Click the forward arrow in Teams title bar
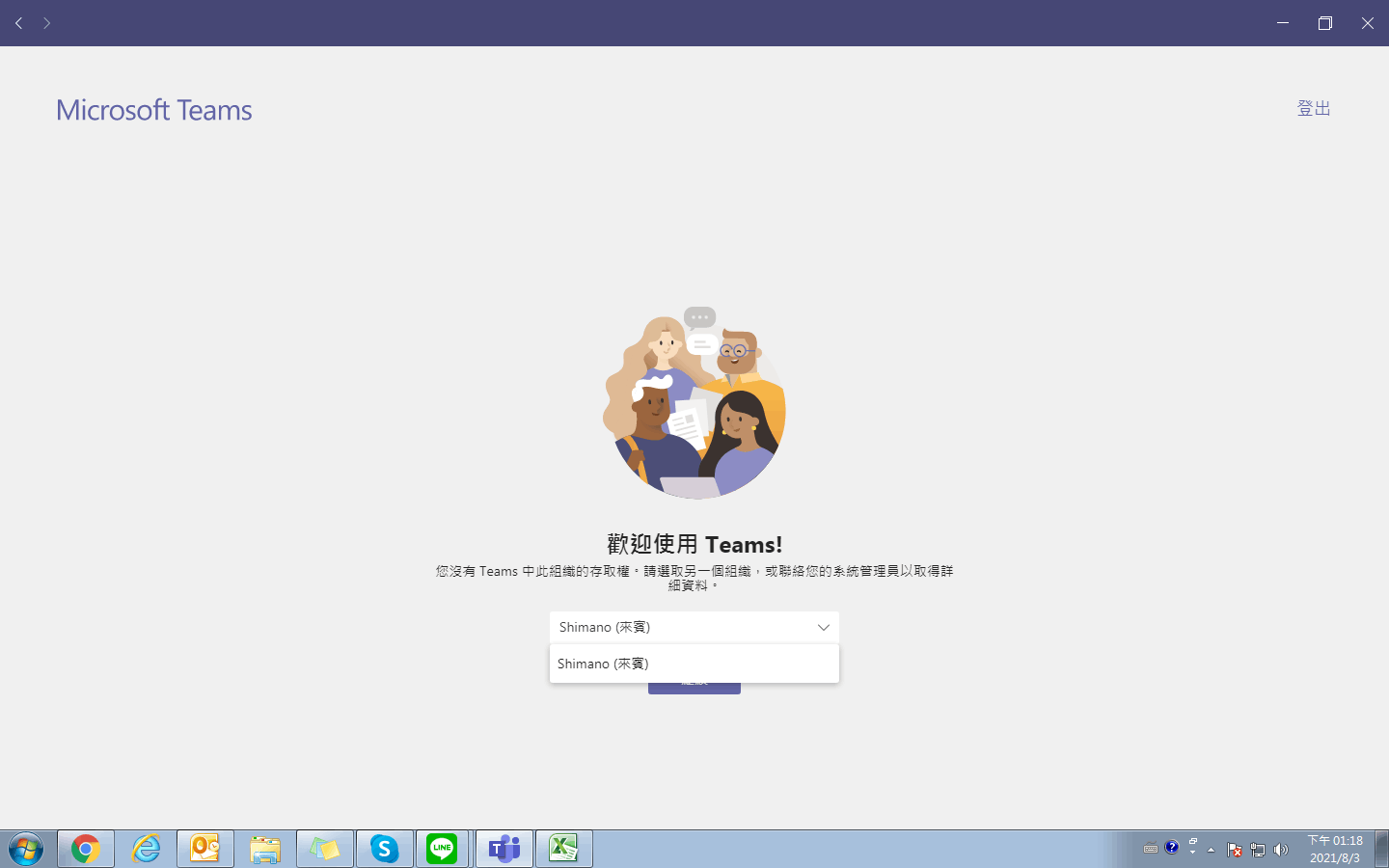The width and height of the screenshot is (1389, 868). click(46, 23)
